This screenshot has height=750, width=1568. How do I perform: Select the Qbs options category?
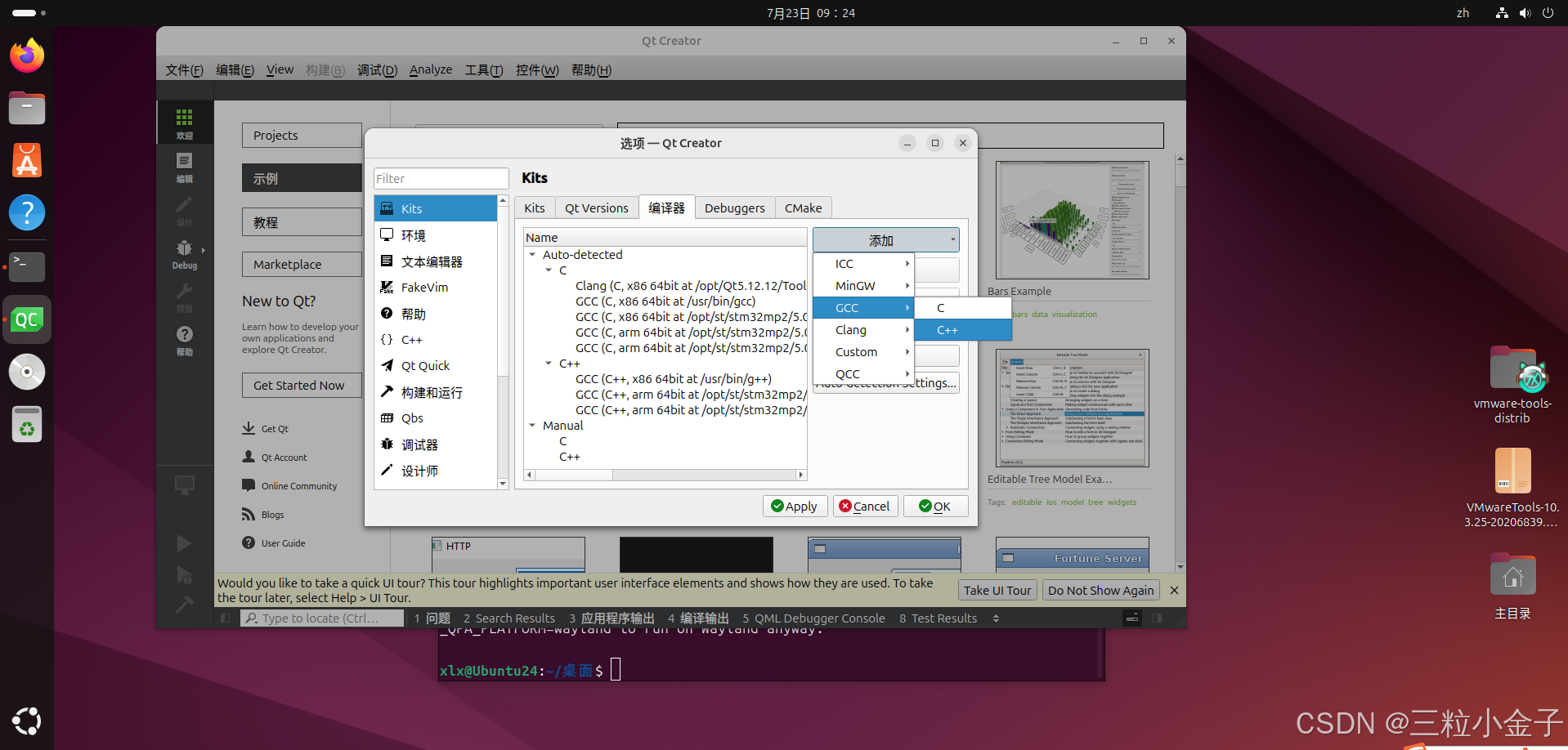point(436,418)
